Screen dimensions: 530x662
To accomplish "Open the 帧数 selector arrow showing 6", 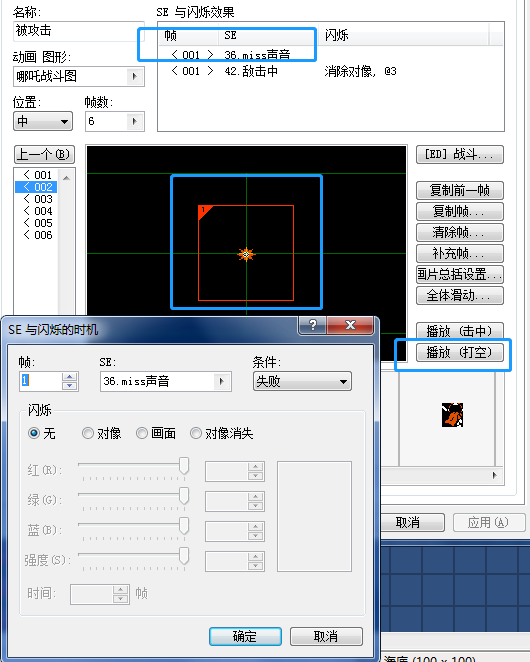I will pos(135,122).
